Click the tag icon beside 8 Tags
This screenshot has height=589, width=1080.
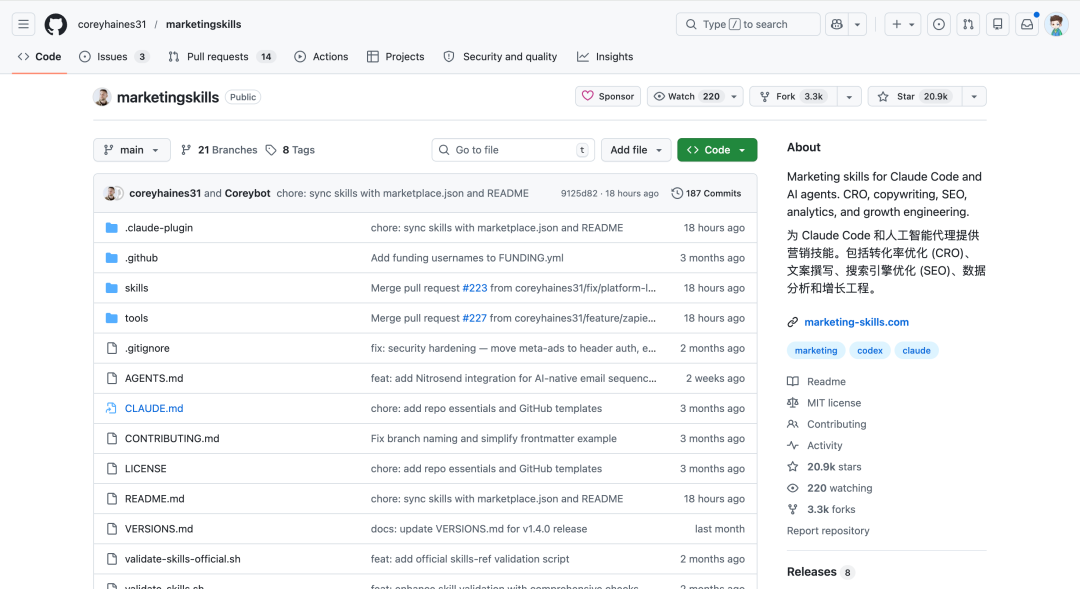[x=271, y=150]
